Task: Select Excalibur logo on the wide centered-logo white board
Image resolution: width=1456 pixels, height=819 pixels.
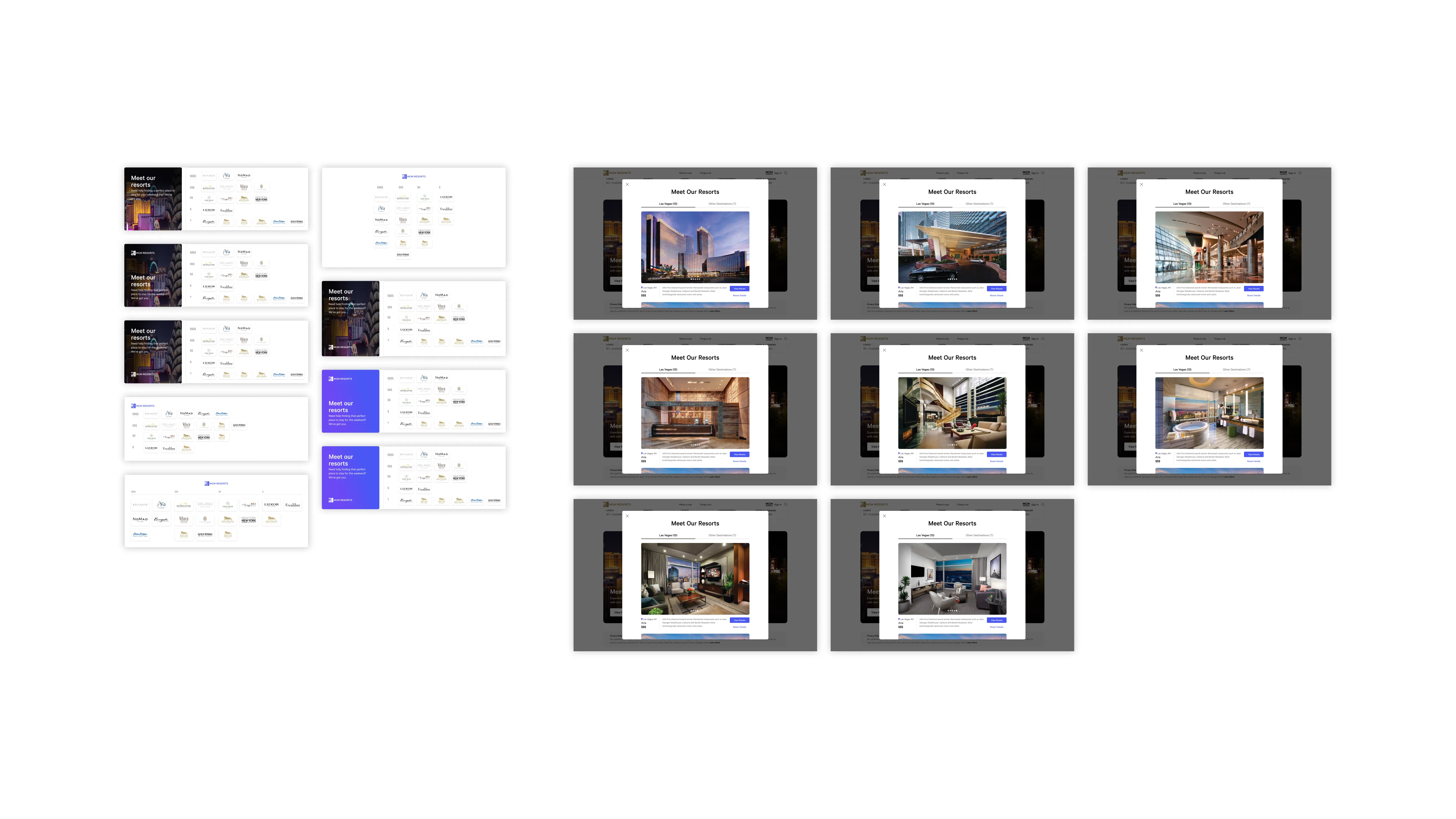Action: (x=292, y=504)
